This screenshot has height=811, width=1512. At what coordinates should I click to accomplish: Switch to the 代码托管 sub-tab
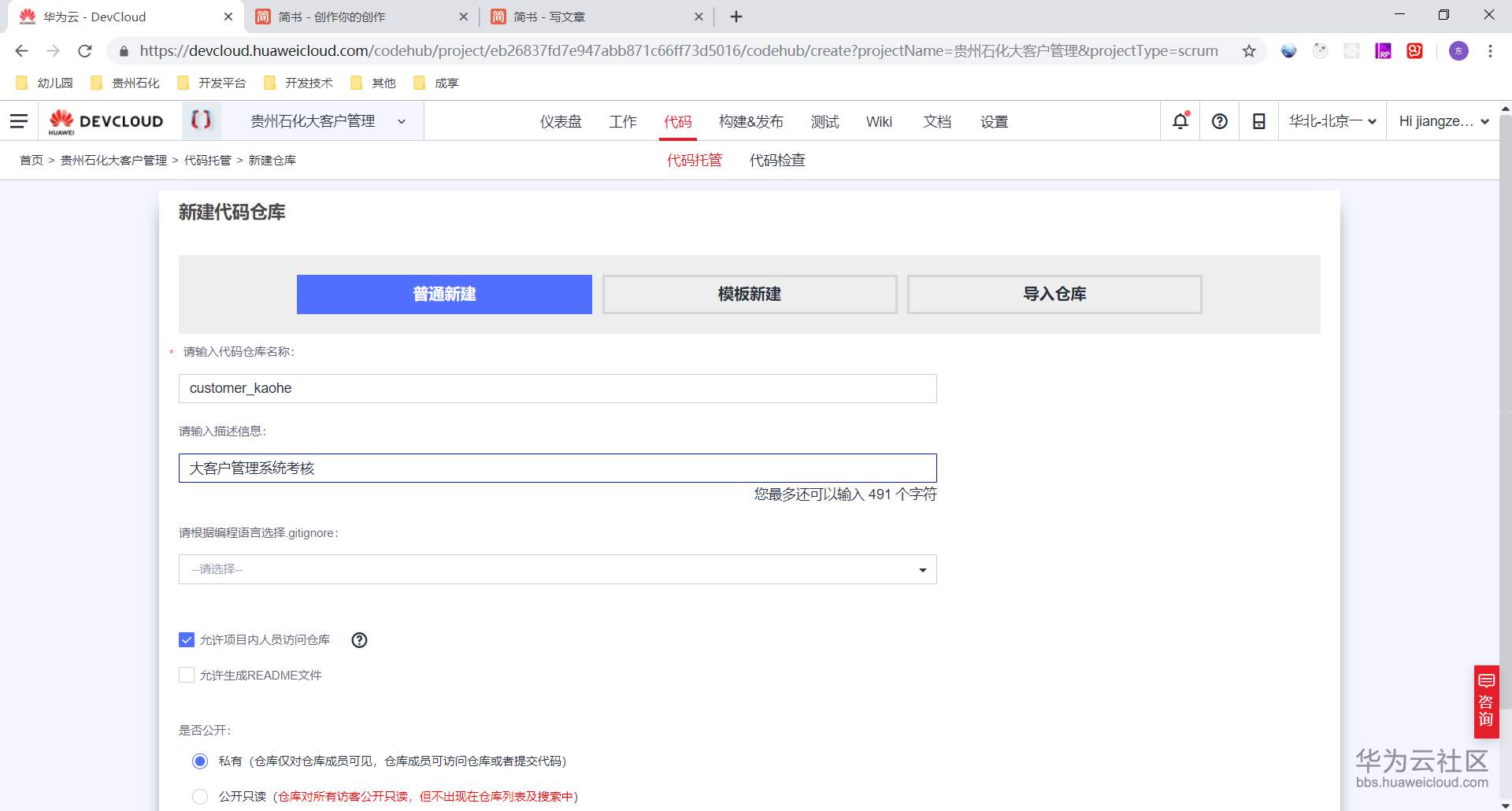695,161
